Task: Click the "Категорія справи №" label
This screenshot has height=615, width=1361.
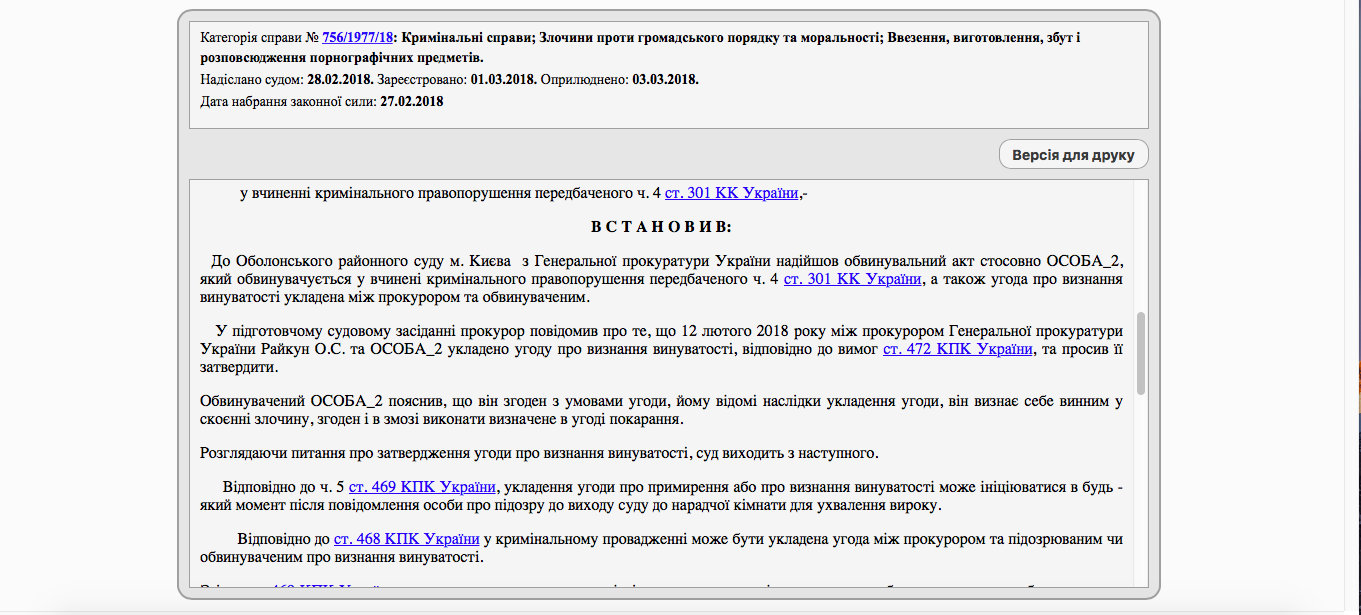Action: (259, 38)
